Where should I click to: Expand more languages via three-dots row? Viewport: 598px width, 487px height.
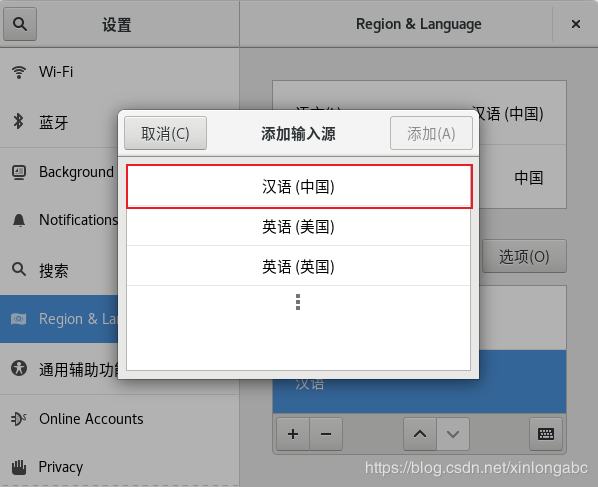click(x=298, y=302)
